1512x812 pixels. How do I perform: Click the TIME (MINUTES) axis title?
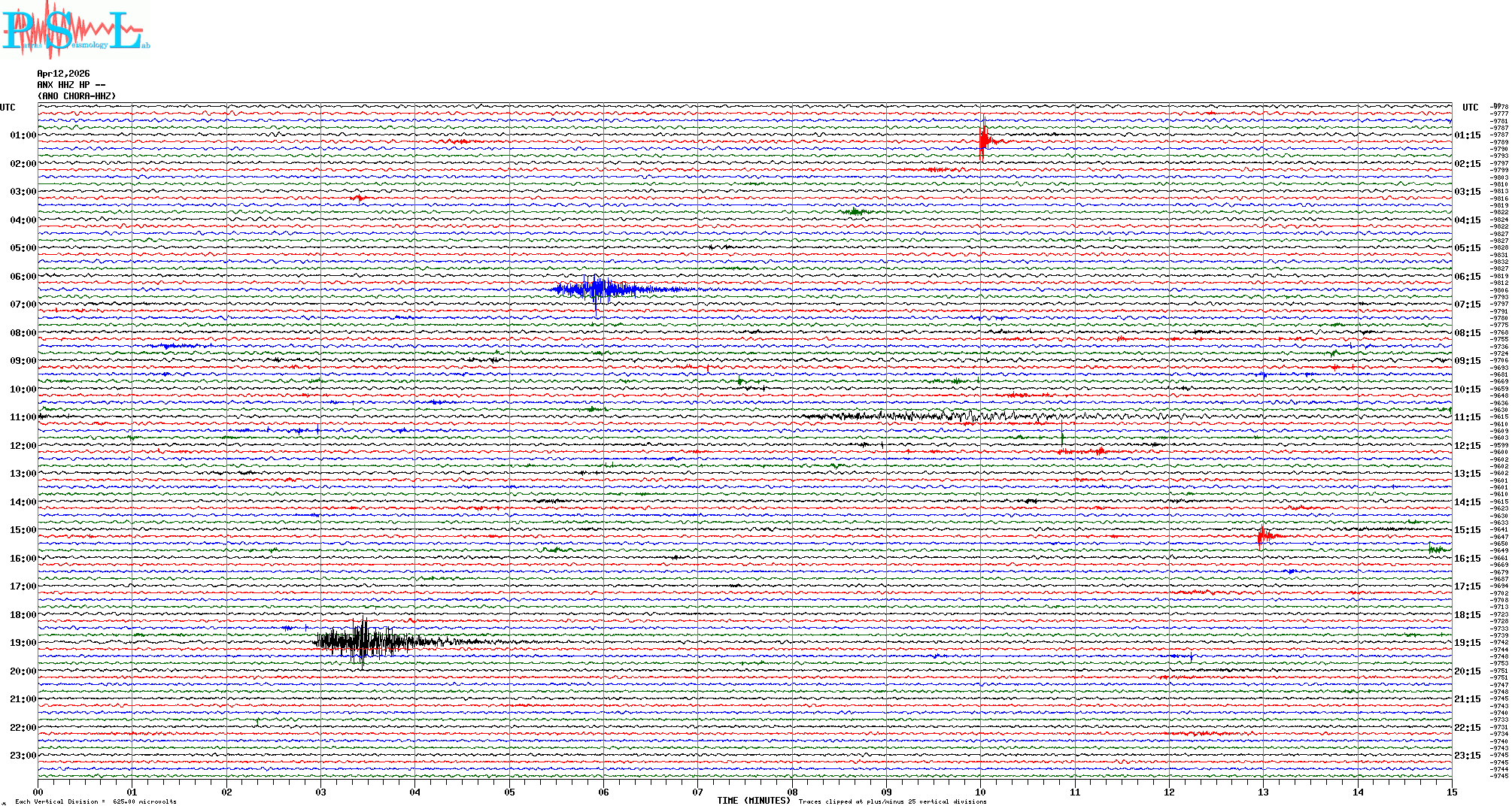[x=753, y=801]
